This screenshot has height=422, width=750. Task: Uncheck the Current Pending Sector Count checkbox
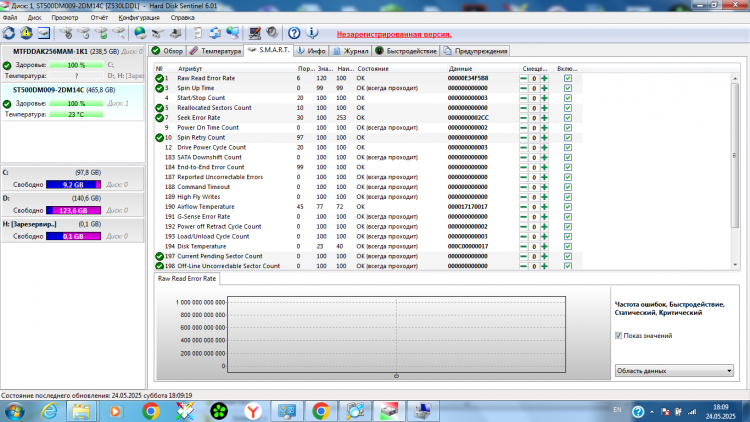[568, 256]
